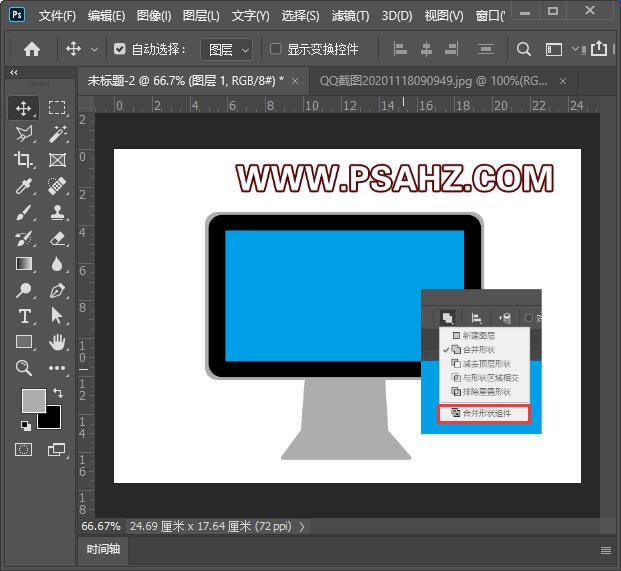Open the 时间轴 panel menu icon

tap(606, 550)
